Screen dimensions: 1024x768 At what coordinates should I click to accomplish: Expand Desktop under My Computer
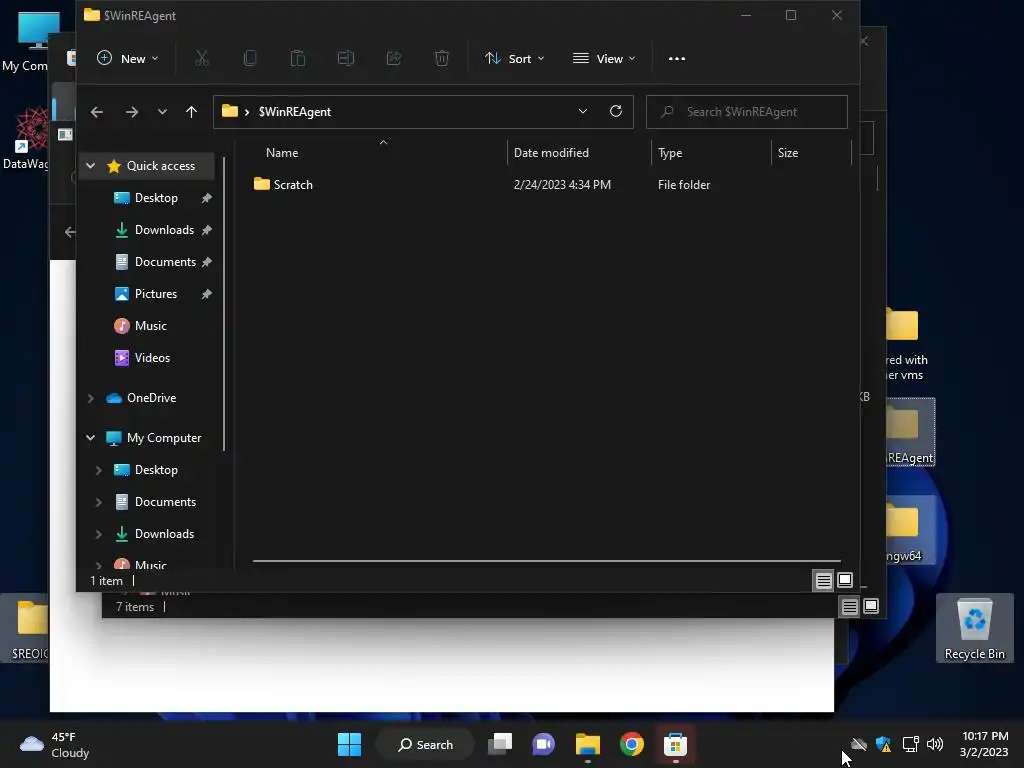pyautogui.click(x=99, y=470)
